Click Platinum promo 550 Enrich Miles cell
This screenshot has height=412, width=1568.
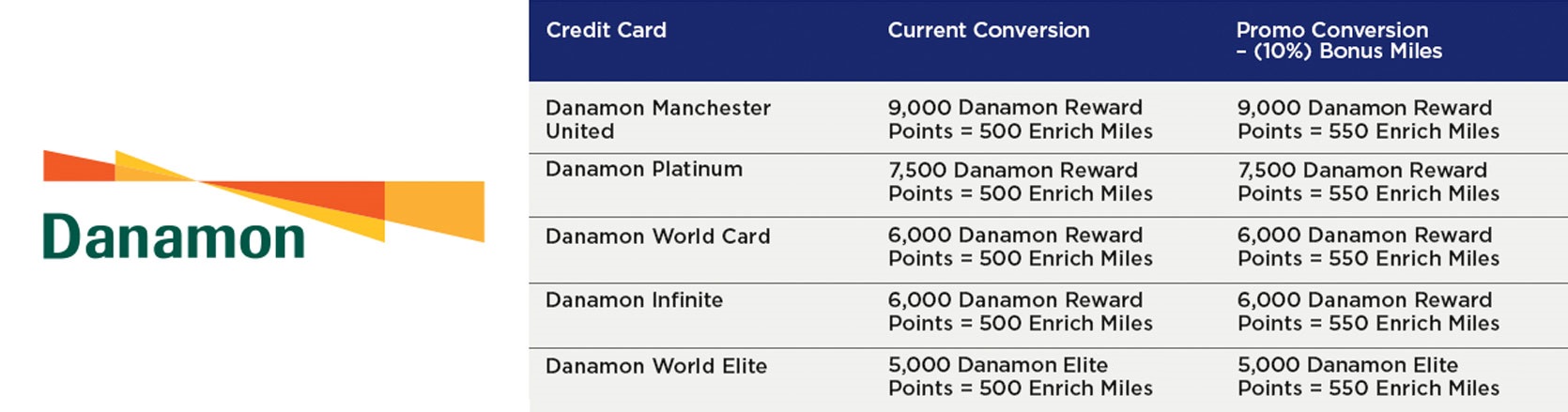click(x=1369, y=182)
